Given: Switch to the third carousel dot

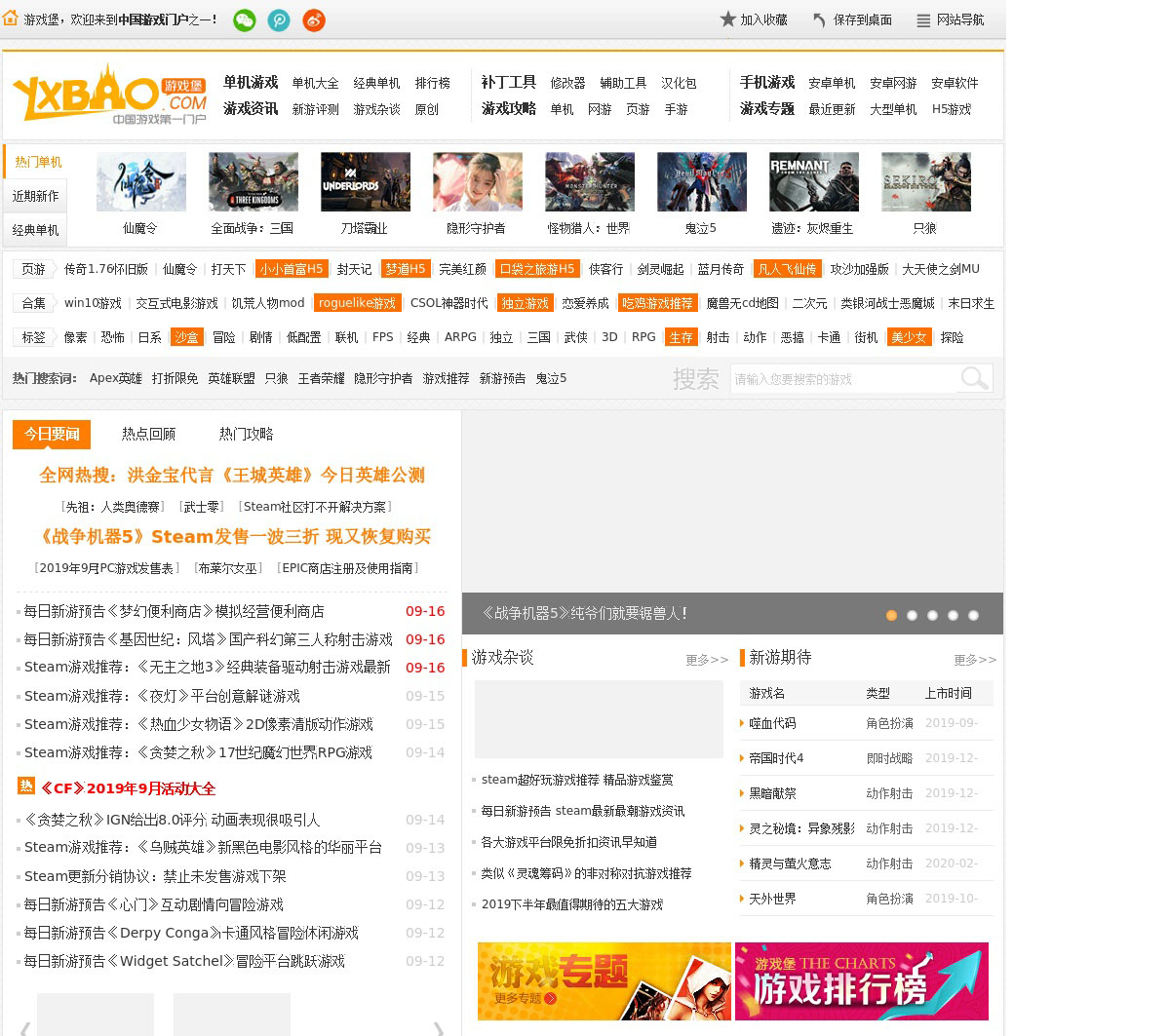Looking at the screenshot, I should (x=932, y=615).
